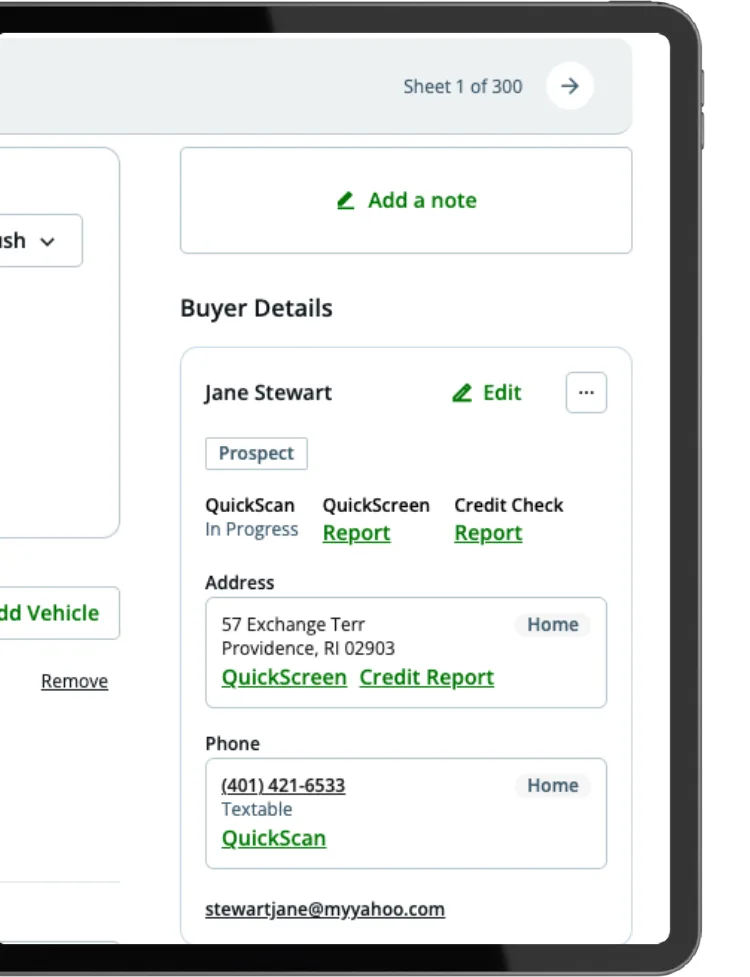Click the Add a note text
Image resolution: width=750 pixels, height=977 pixels.
coord(422,201)
